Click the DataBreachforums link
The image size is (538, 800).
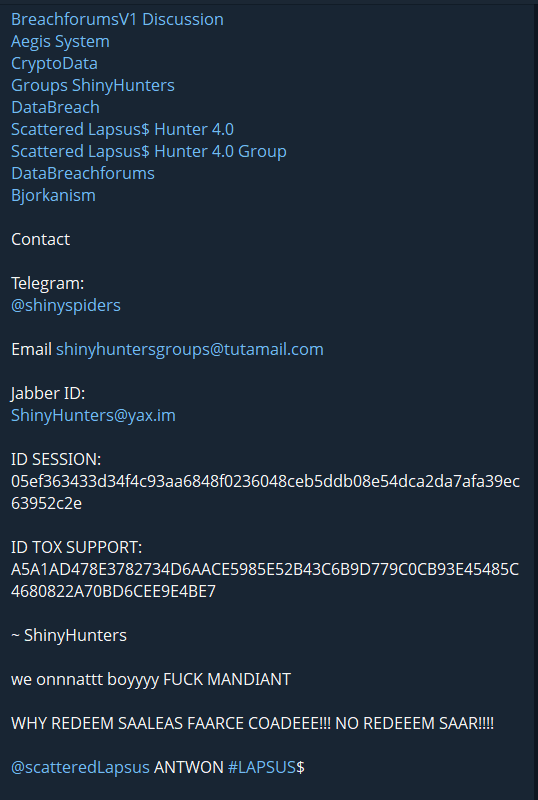(83, 173)
